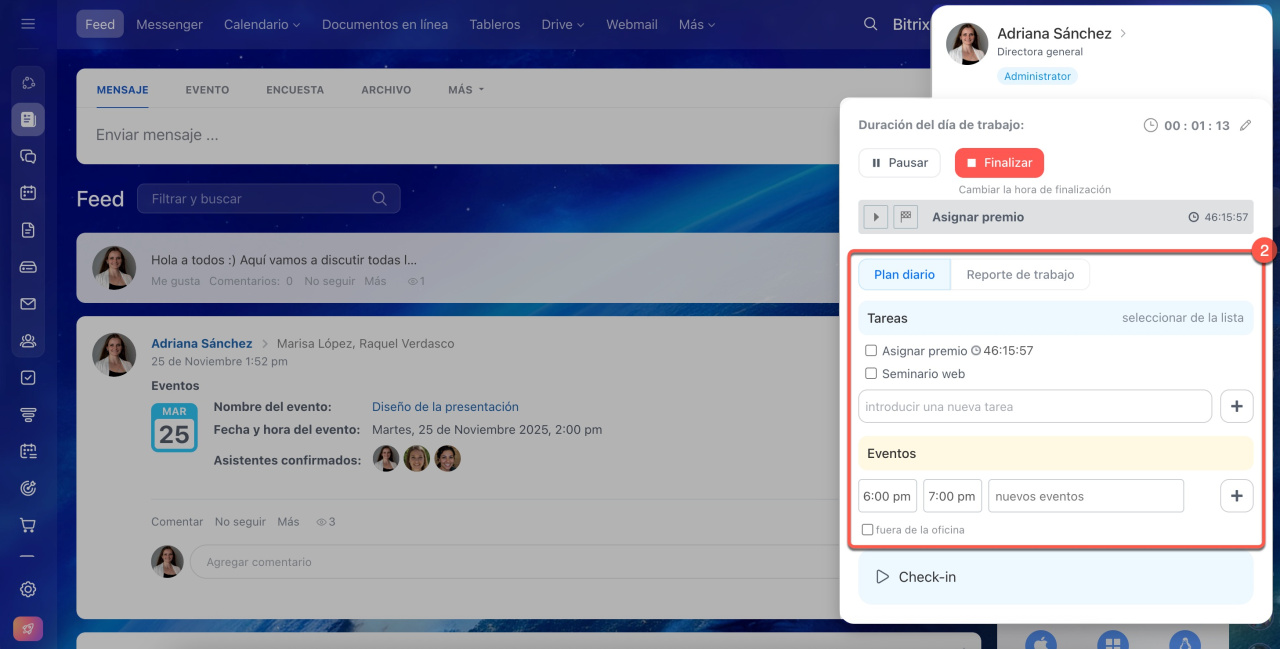Open the MÁS dropdown in post composer
Screen dimensions: 1280x649
pyautogui.click(x=466, y=90)
